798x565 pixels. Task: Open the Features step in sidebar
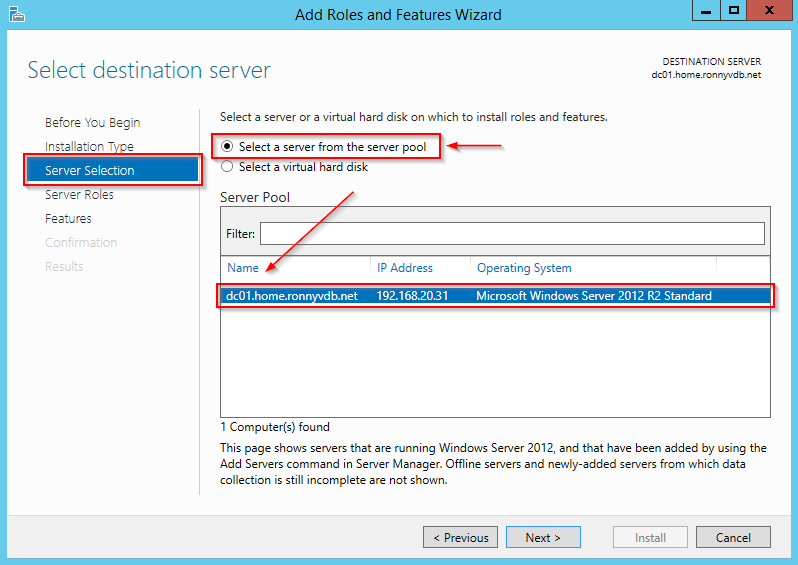coord(68,218)
